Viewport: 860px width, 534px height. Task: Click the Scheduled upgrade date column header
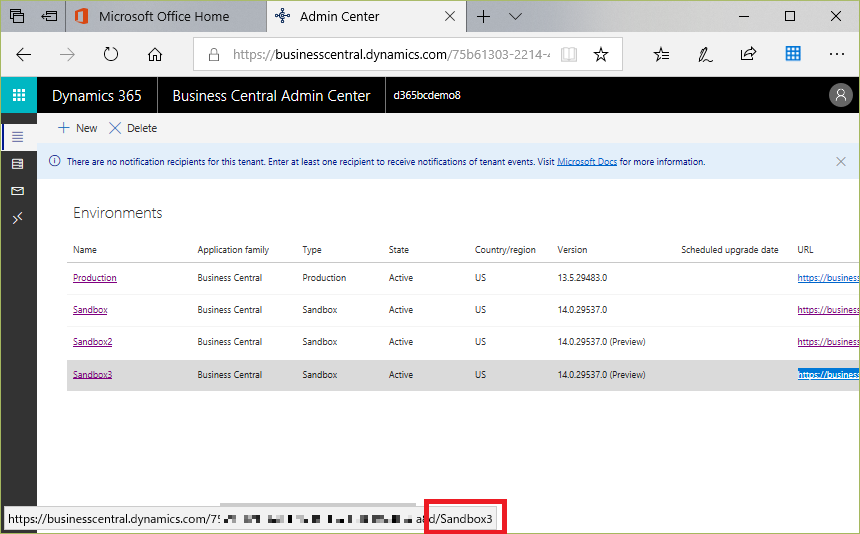729,249
